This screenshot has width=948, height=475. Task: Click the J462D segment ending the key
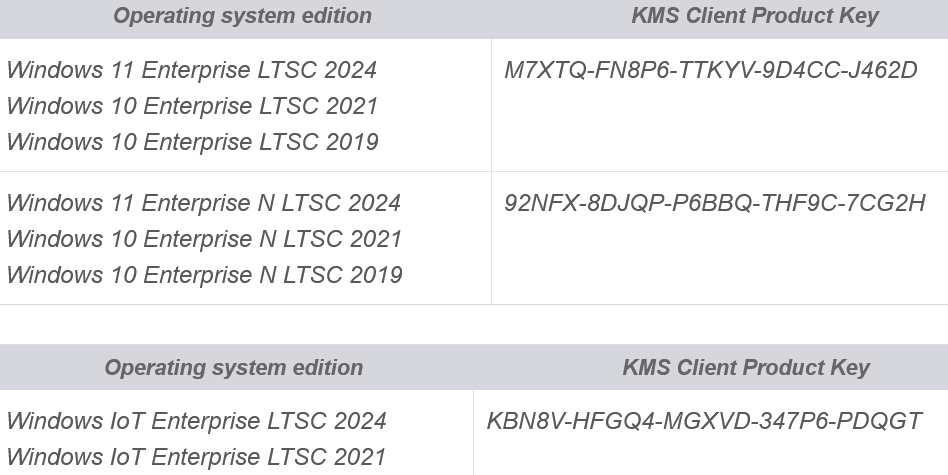tap(883, 70)
